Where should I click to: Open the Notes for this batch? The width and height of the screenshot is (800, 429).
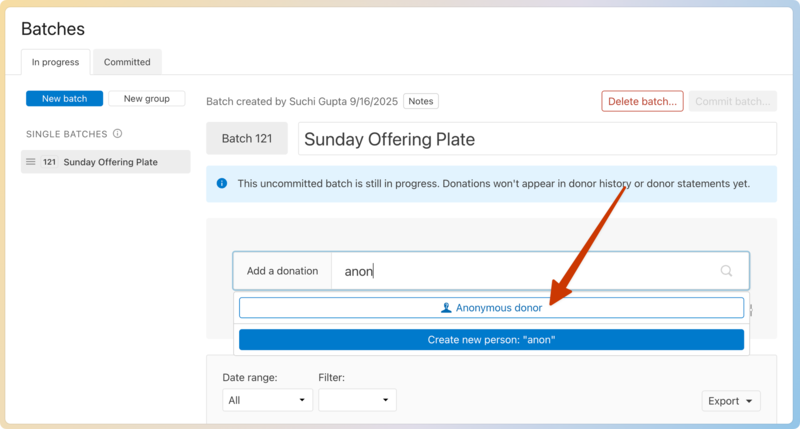coord(421,101)
